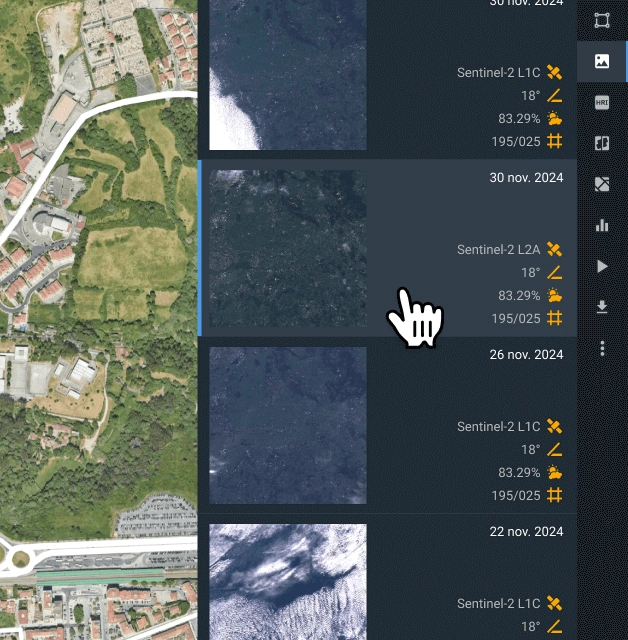Open the three-dot more options menu

point(602,348)
